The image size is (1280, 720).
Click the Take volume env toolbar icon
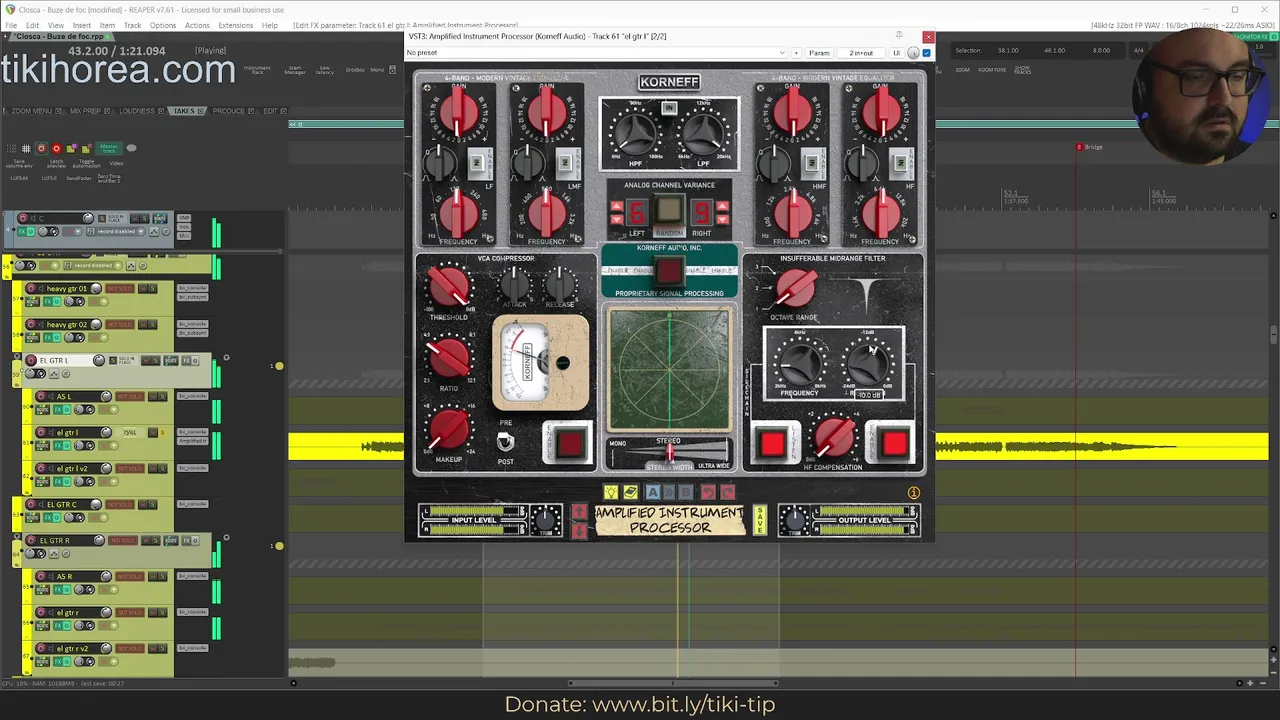pos(19,164)
